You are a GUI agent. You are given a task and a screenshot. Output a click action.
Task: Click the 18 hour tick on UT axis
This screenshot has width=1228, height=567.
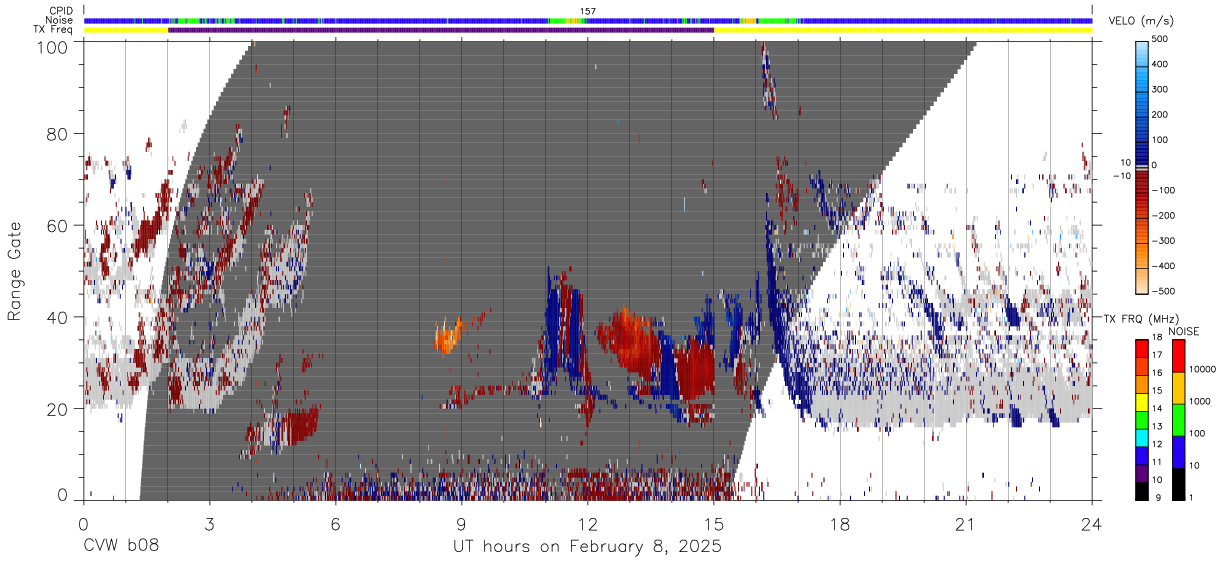(x=840, y=525)
